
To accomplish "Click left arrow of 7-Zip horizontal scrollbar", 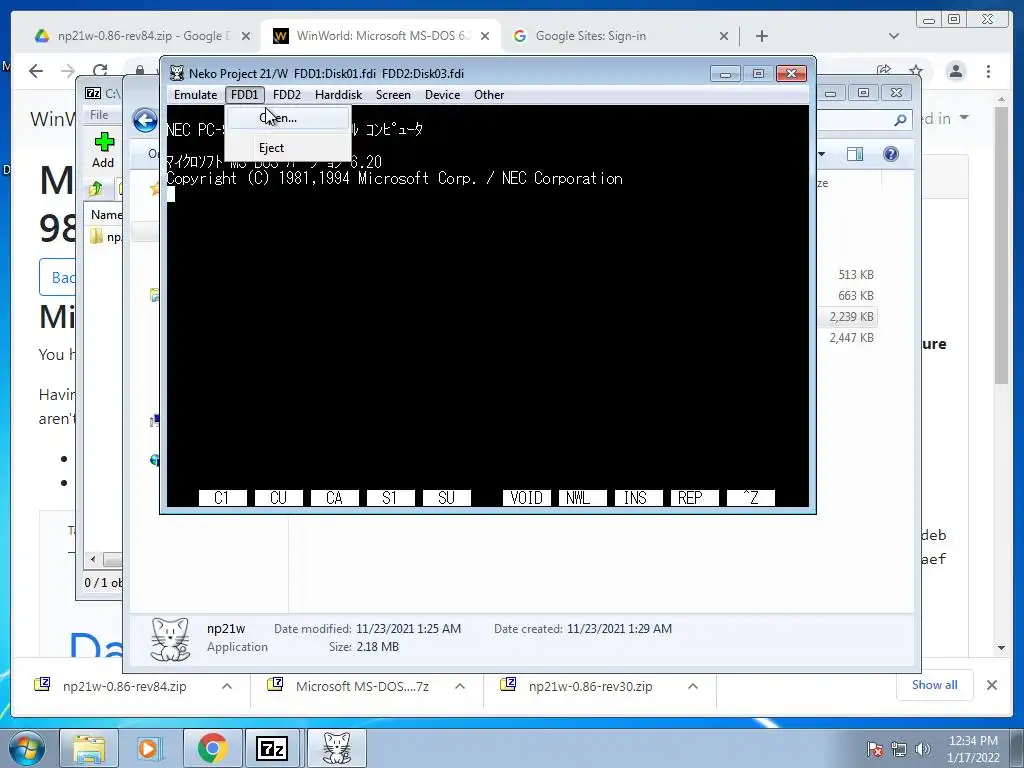I will [93, 560].
